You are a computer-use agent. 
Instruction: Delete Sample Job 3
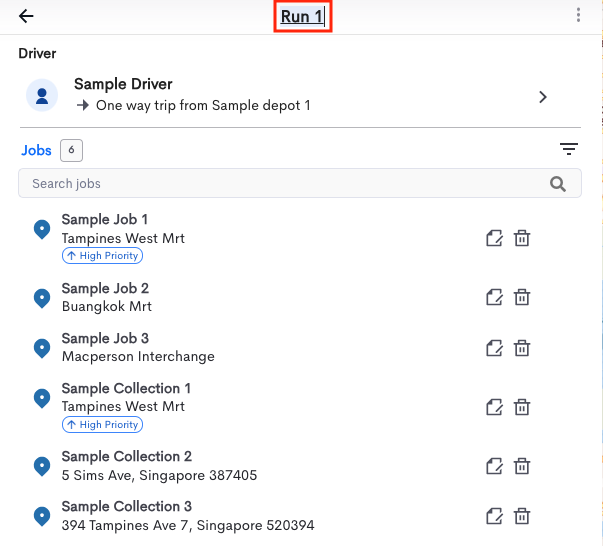click(522, 348)
